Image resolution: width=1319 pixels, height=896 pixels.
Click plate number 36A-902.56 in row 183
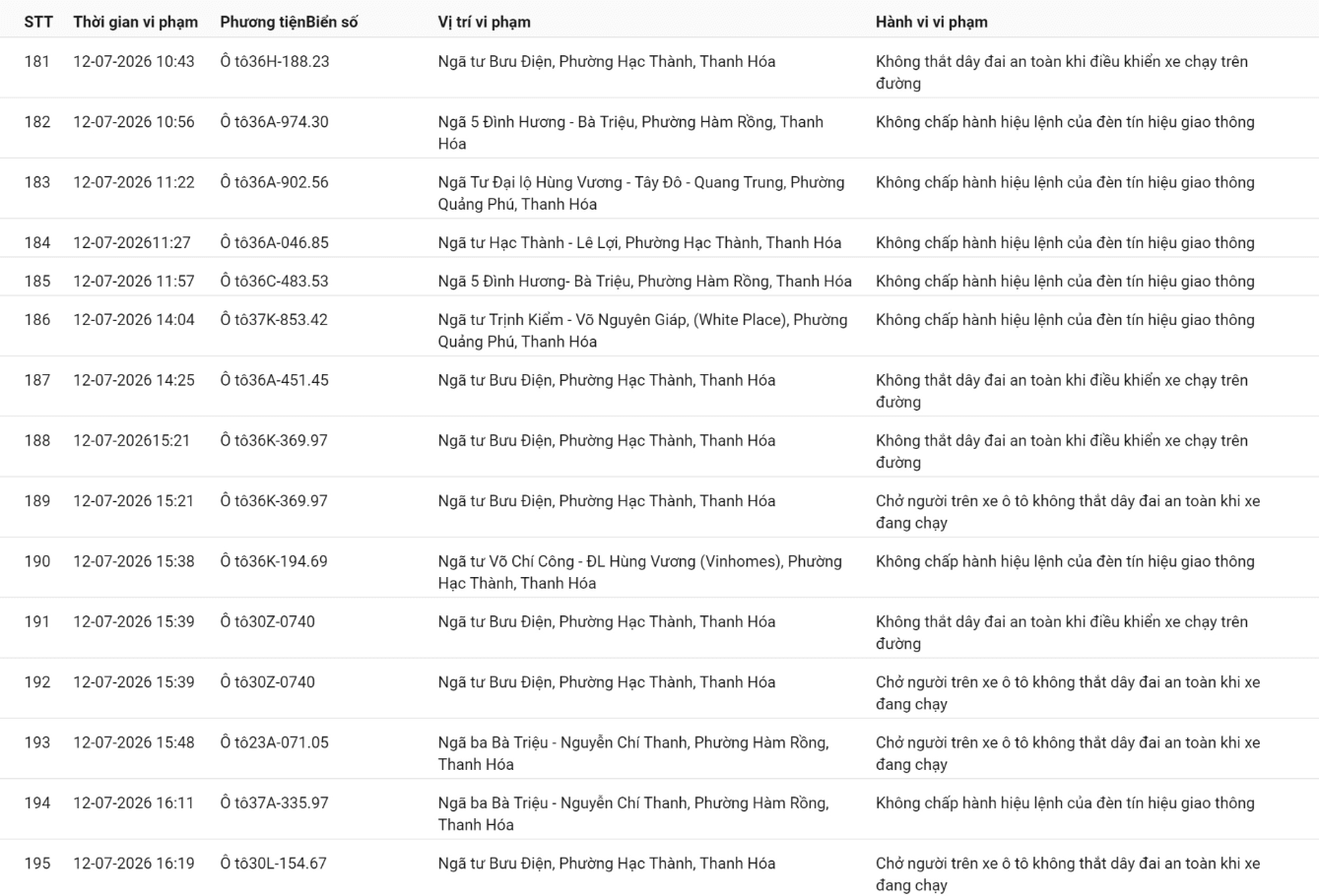click(x=275, y=182)
